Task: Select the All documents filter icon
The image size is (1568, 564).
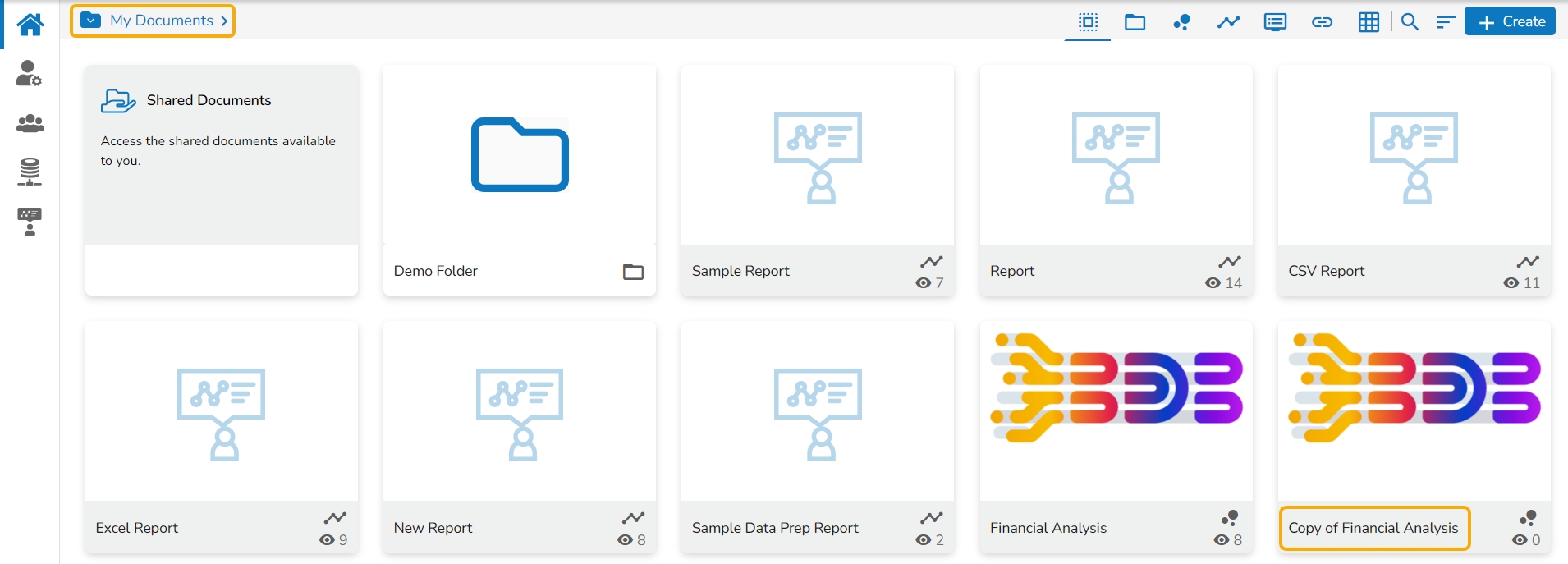Action: tap(1088, 22)
